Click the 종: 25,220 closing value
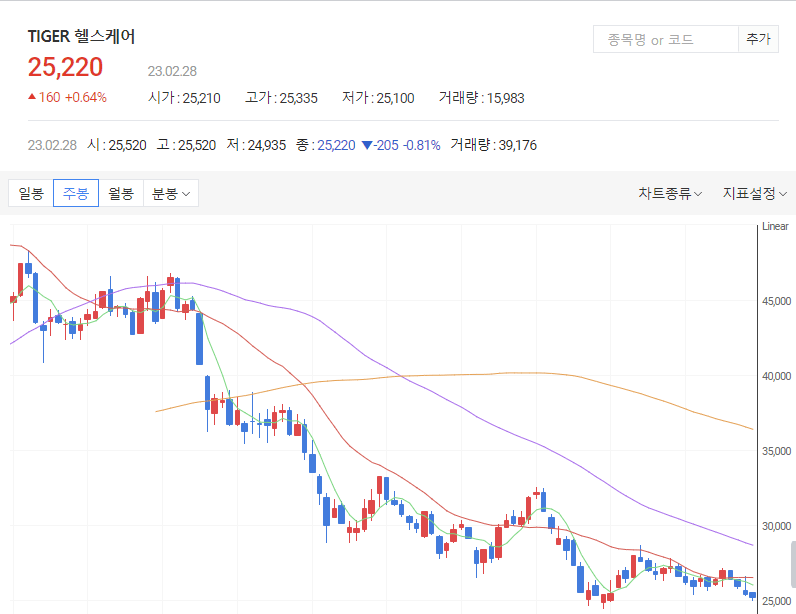Screen dimensions: 796x614 click(326, 145)
